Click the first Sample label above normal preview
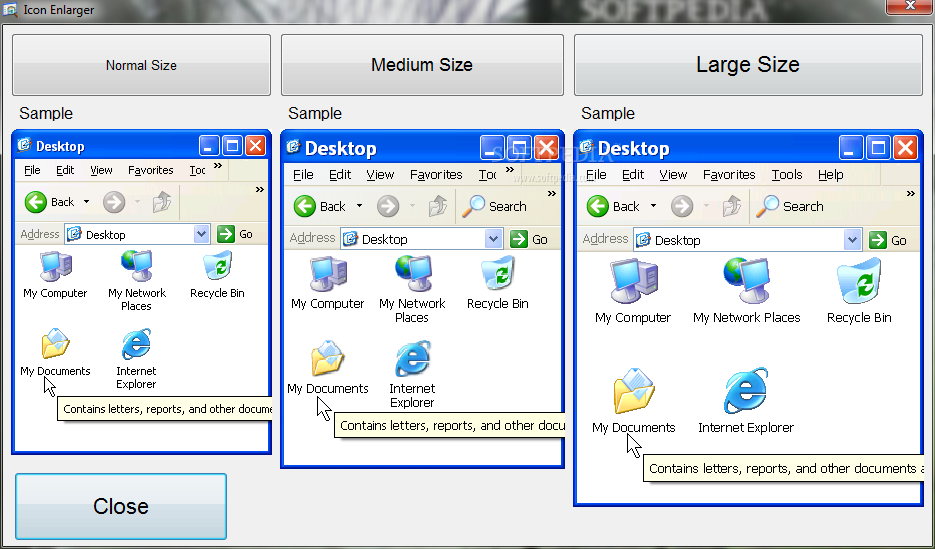The image size is (935, 549). point(46,113)
